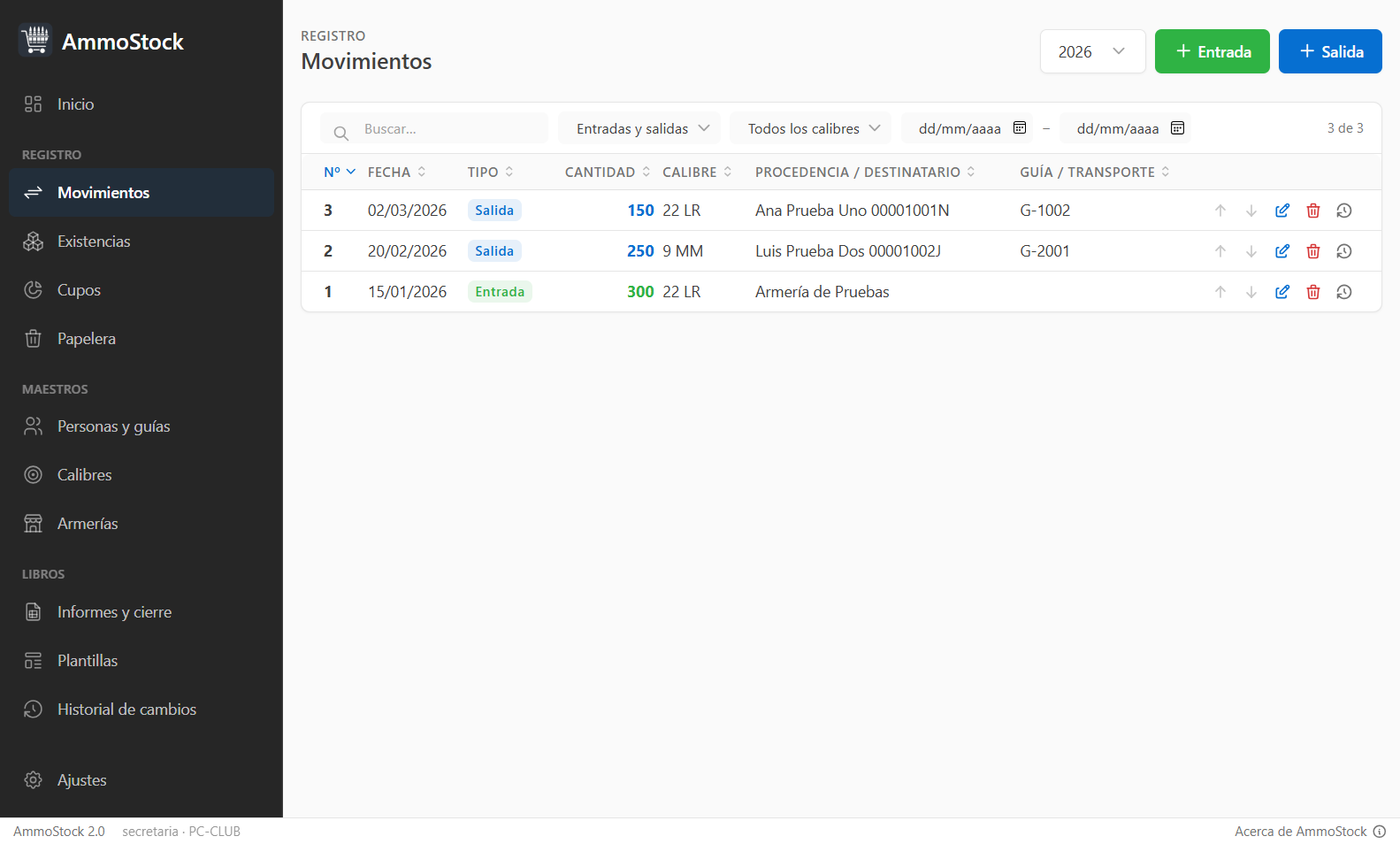Image resolution: width=1400 pixels, height=844 pixels.
Task: Sort the table by Nº column
Action: coord(340,172)
